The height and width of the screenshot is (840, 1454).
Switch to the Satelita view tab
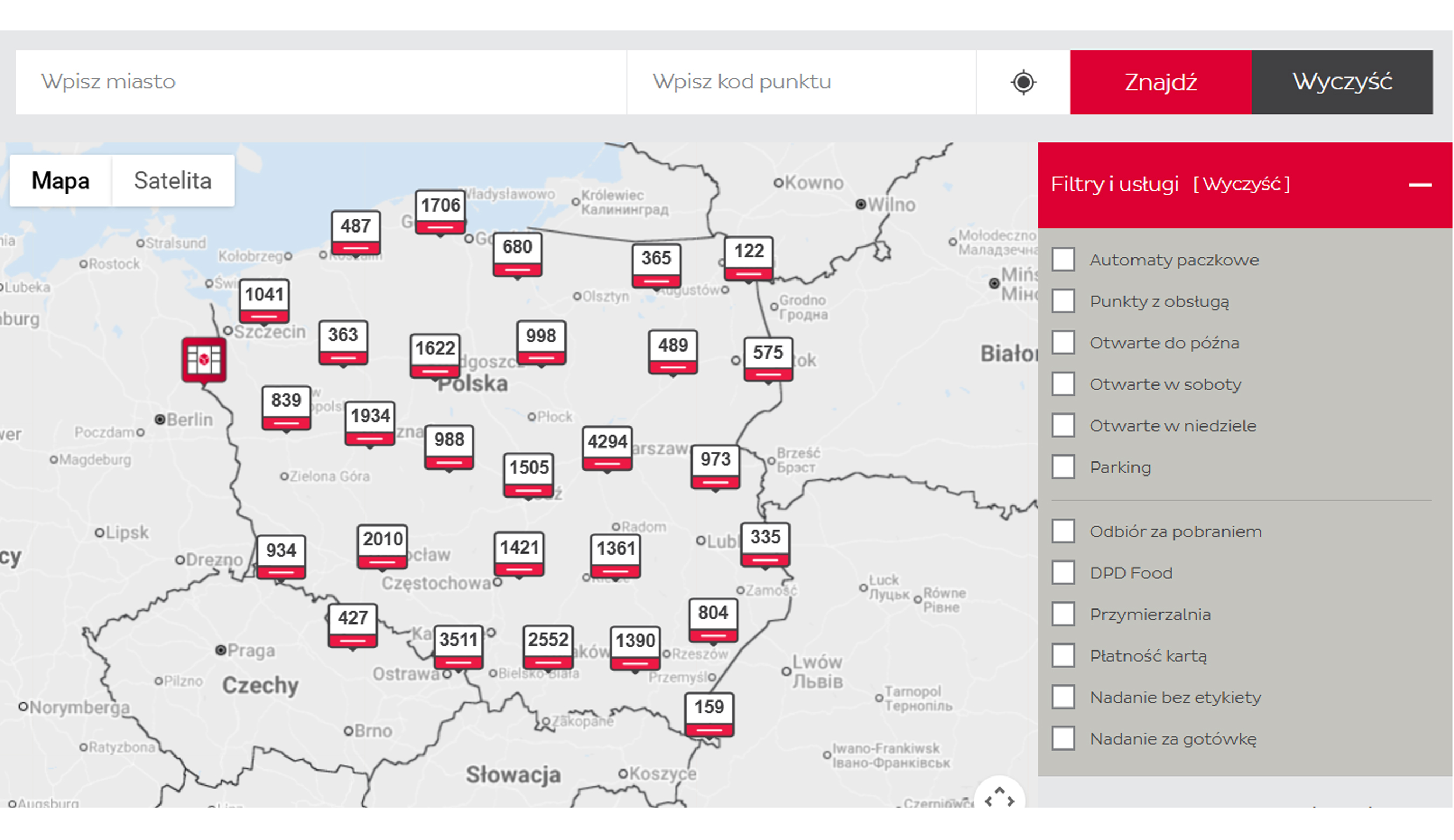tap(173, 180)
